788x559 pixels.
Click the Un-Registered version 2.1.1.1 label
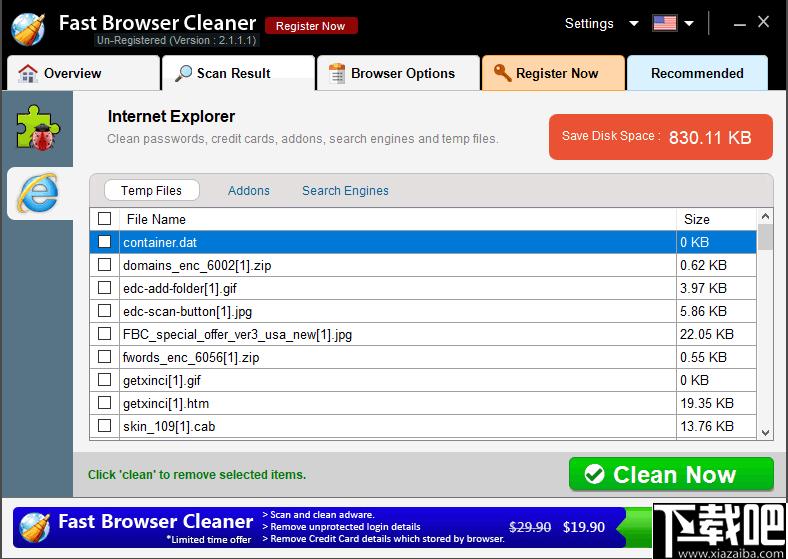point(176,40)
